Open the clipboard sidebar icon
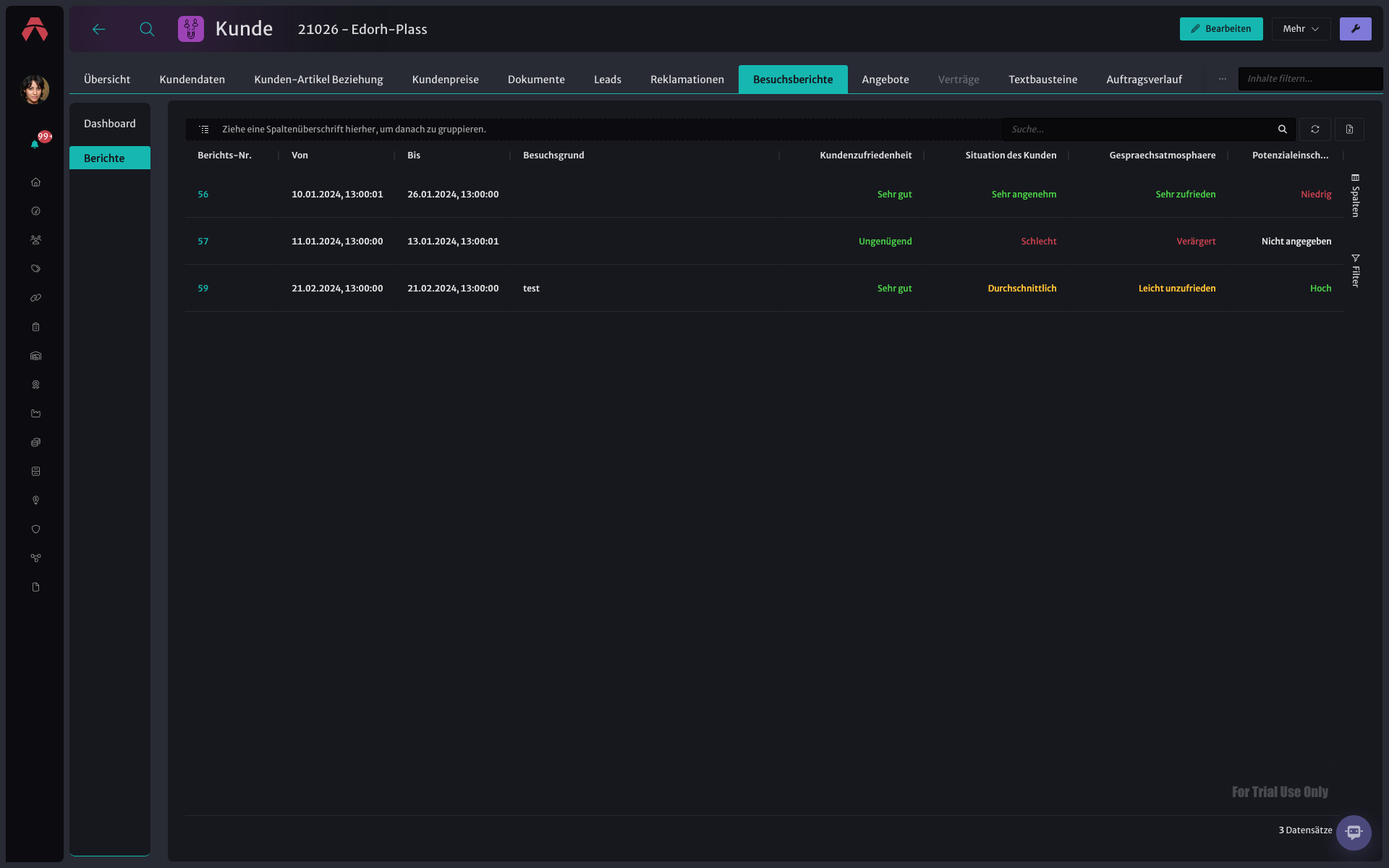Viewport: 1389px width, 868px height. pyautogui.click(x=35, y=327)
